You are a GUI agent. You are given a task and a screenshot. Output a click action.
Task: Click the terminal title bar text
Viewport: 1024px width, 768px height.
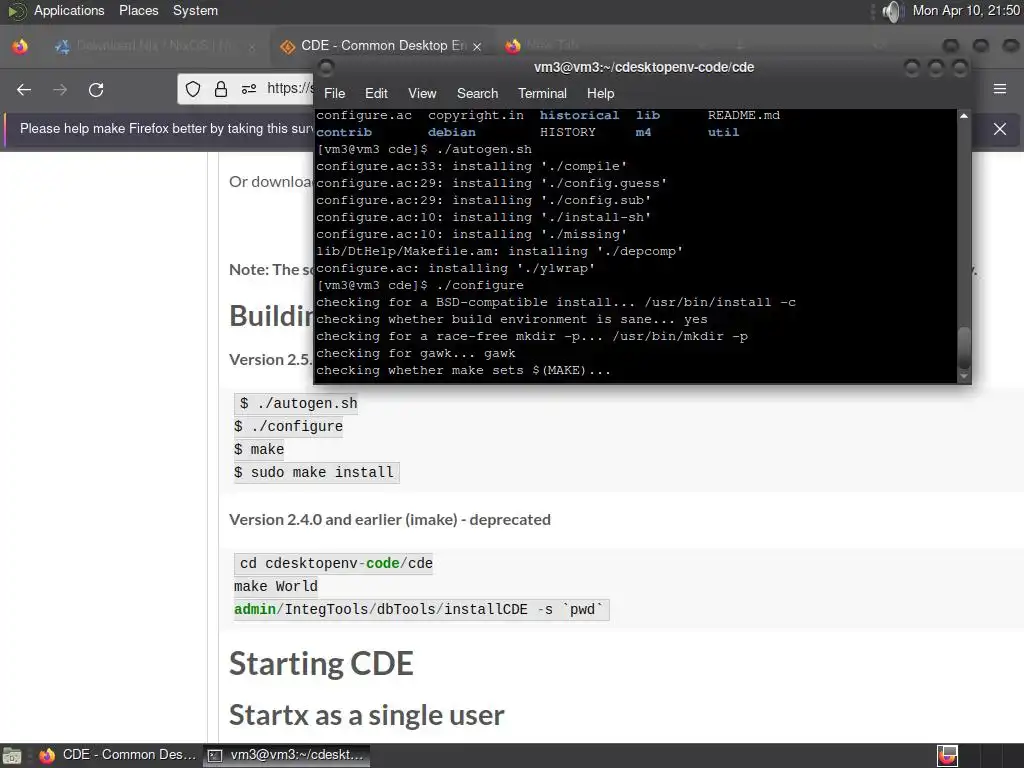pyautogui.click(x=643, y=67)
